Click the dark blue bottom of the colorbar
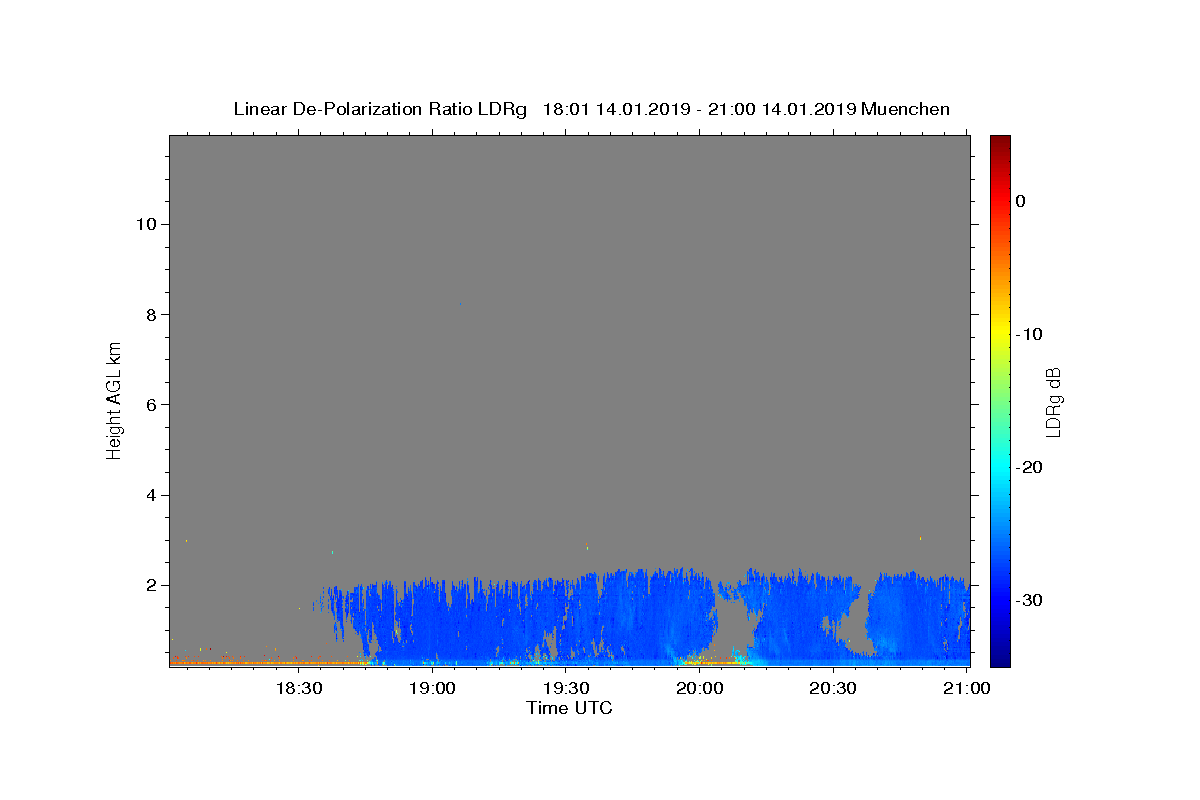 [x=1000, y=657]
